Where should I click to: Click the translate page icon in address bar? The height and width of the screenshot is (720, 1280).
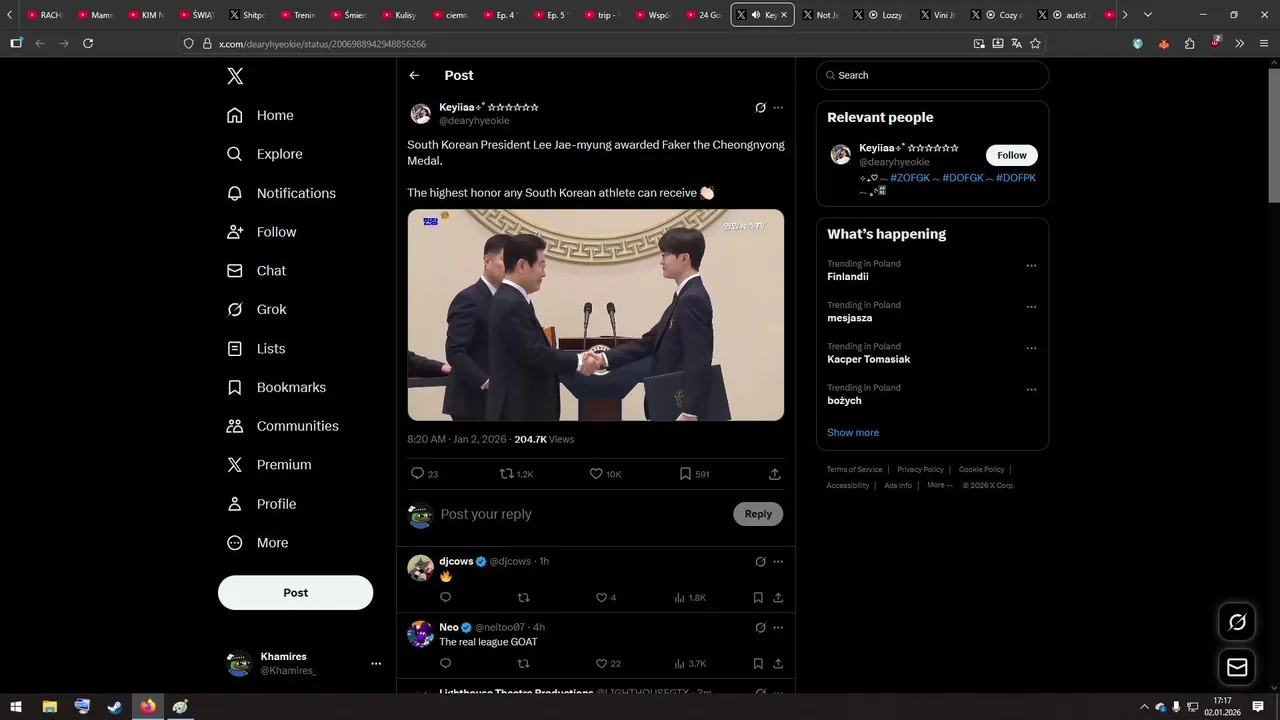point(1016,43)
